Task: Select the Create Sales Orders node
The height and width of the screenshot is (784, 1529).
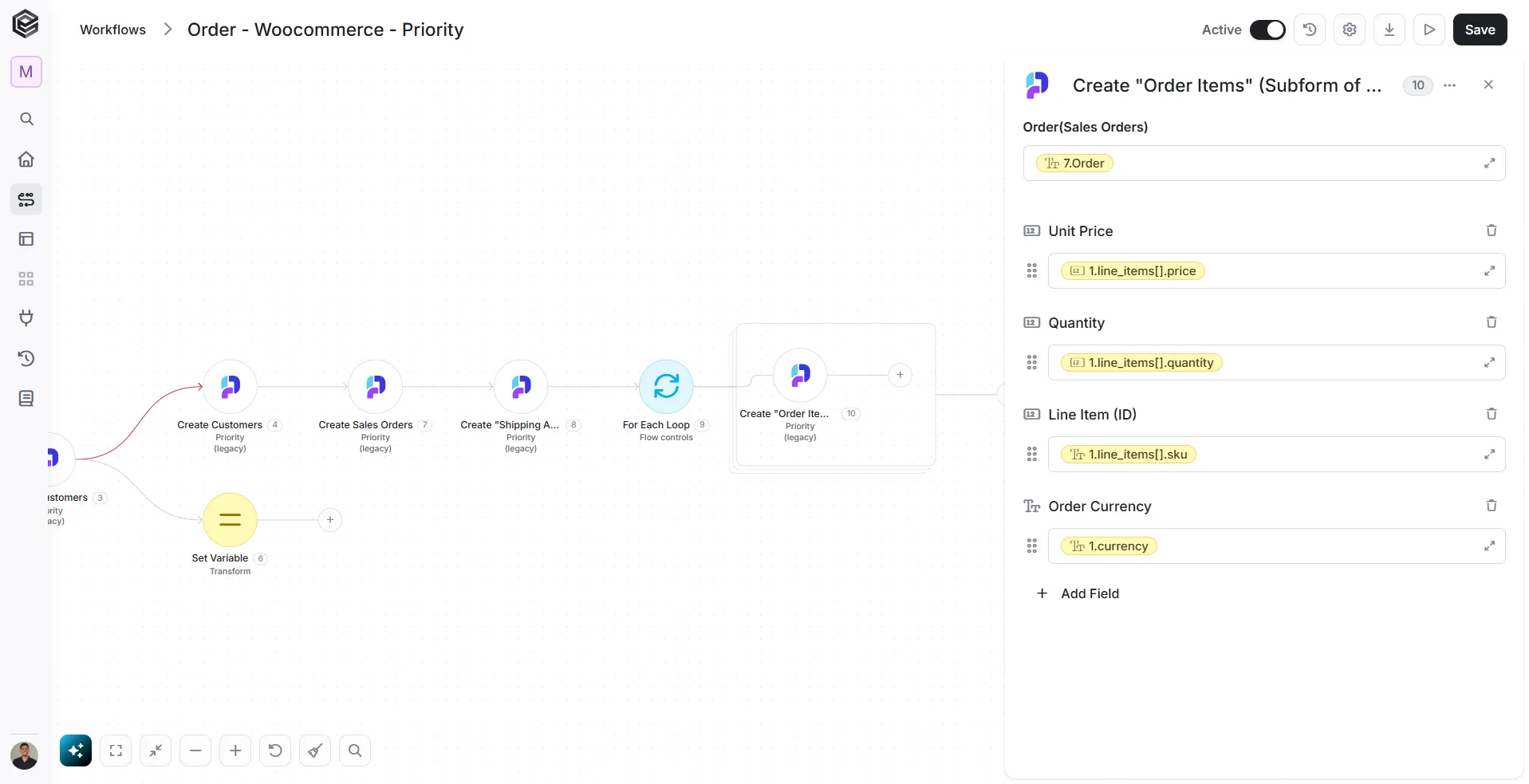Action: click(376, 387)
